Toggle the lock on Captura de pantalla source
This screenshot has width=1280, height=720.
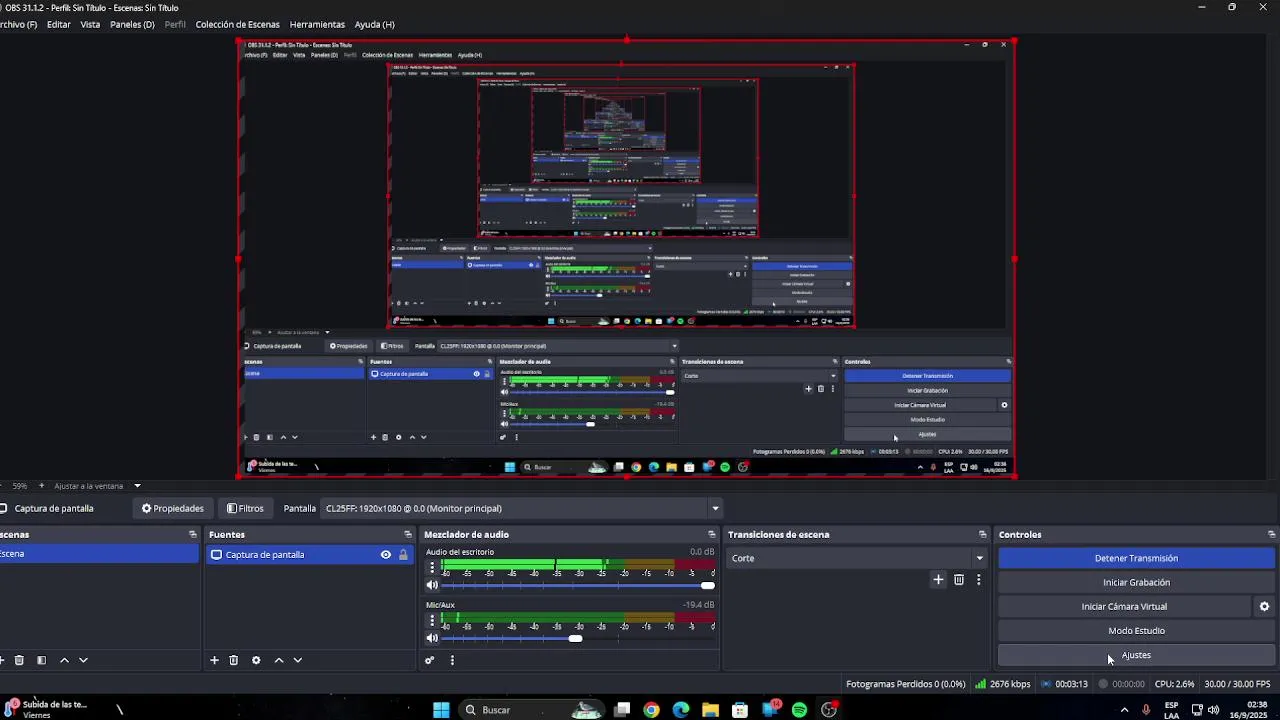pos(403,555)
